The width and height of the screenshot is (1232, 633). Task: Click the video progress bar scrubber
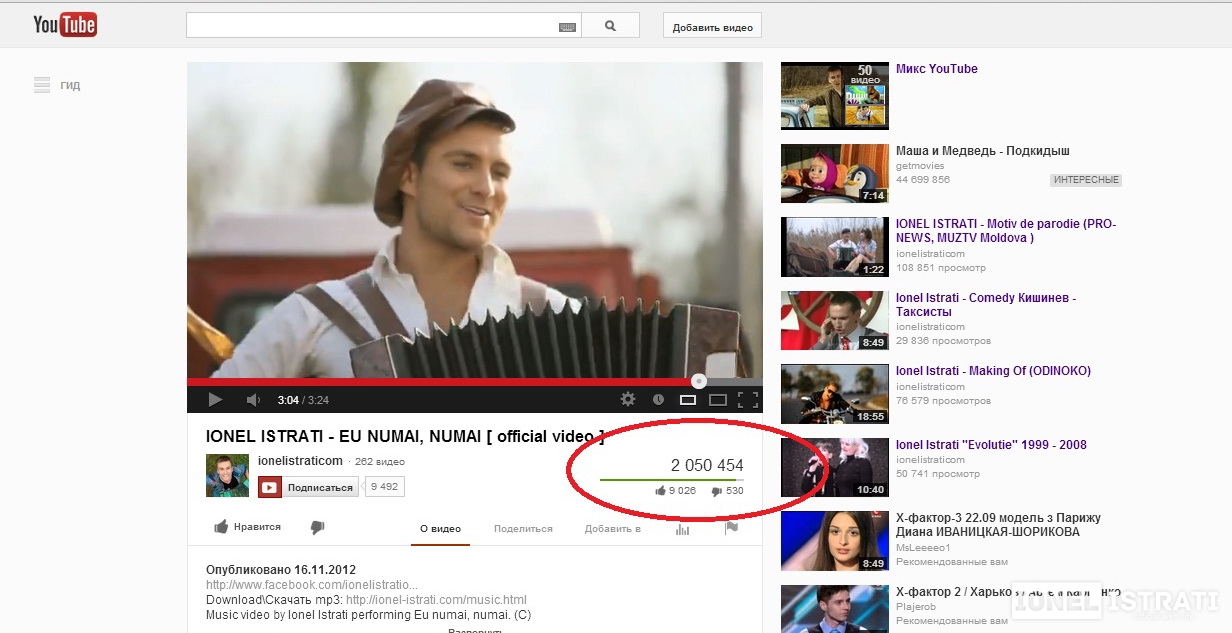pyautogui.click(x=699, y=381)
